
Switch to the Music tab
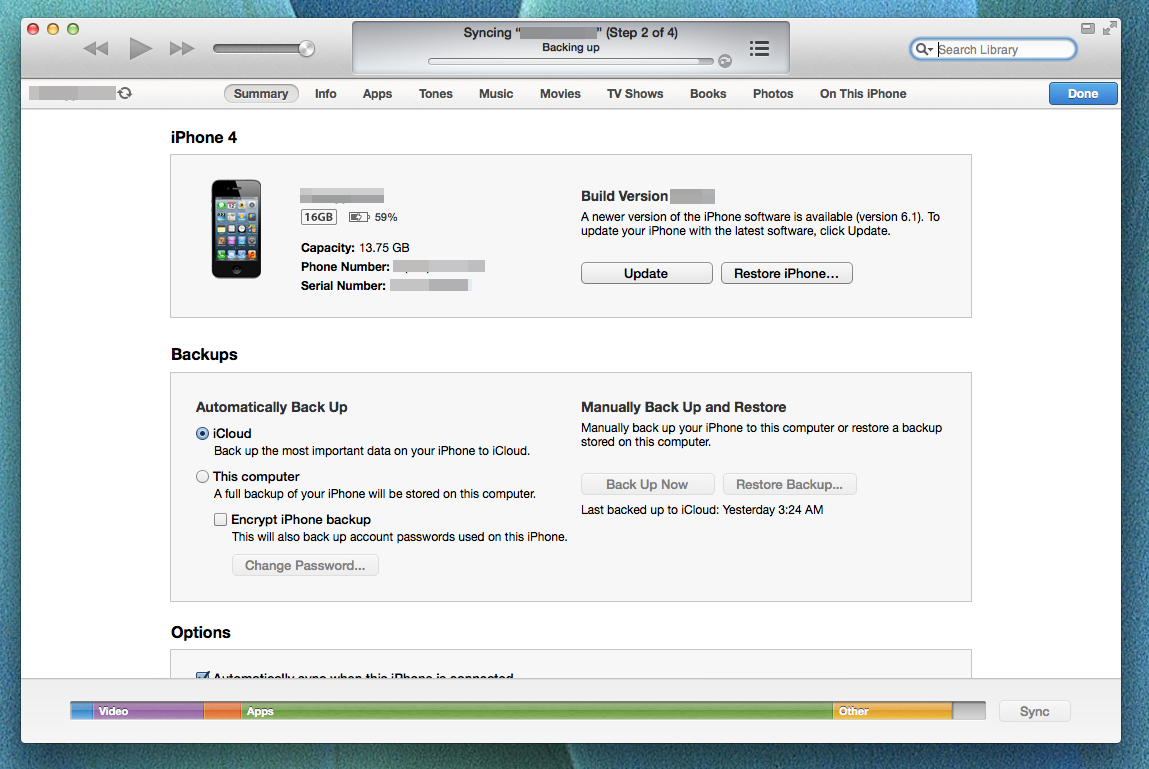pos(496,94)
